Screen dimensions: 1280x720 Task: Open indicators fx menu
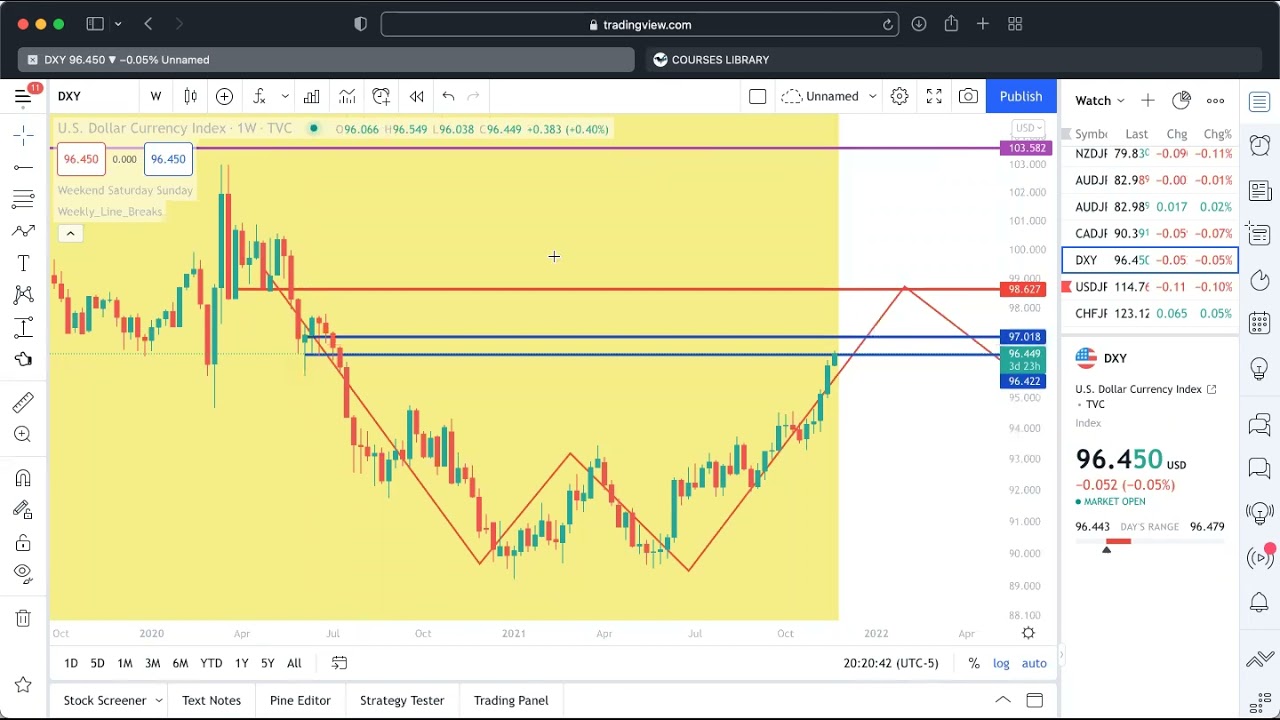point(259,96)
